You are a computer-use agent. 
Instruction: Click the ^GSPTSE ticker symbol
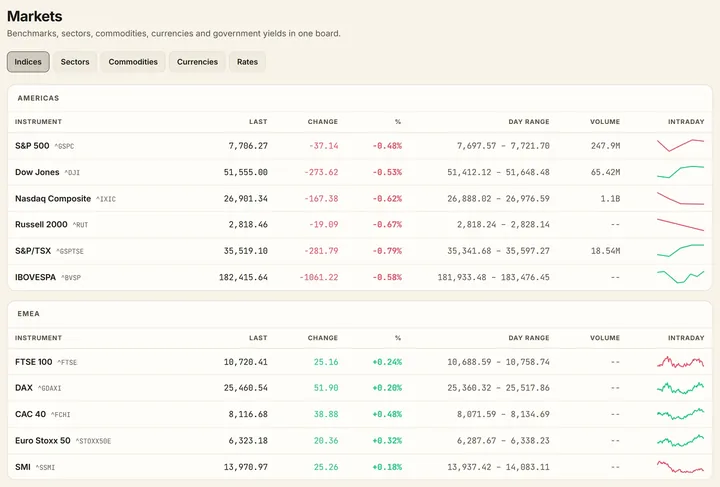click(x=70, y=252)
